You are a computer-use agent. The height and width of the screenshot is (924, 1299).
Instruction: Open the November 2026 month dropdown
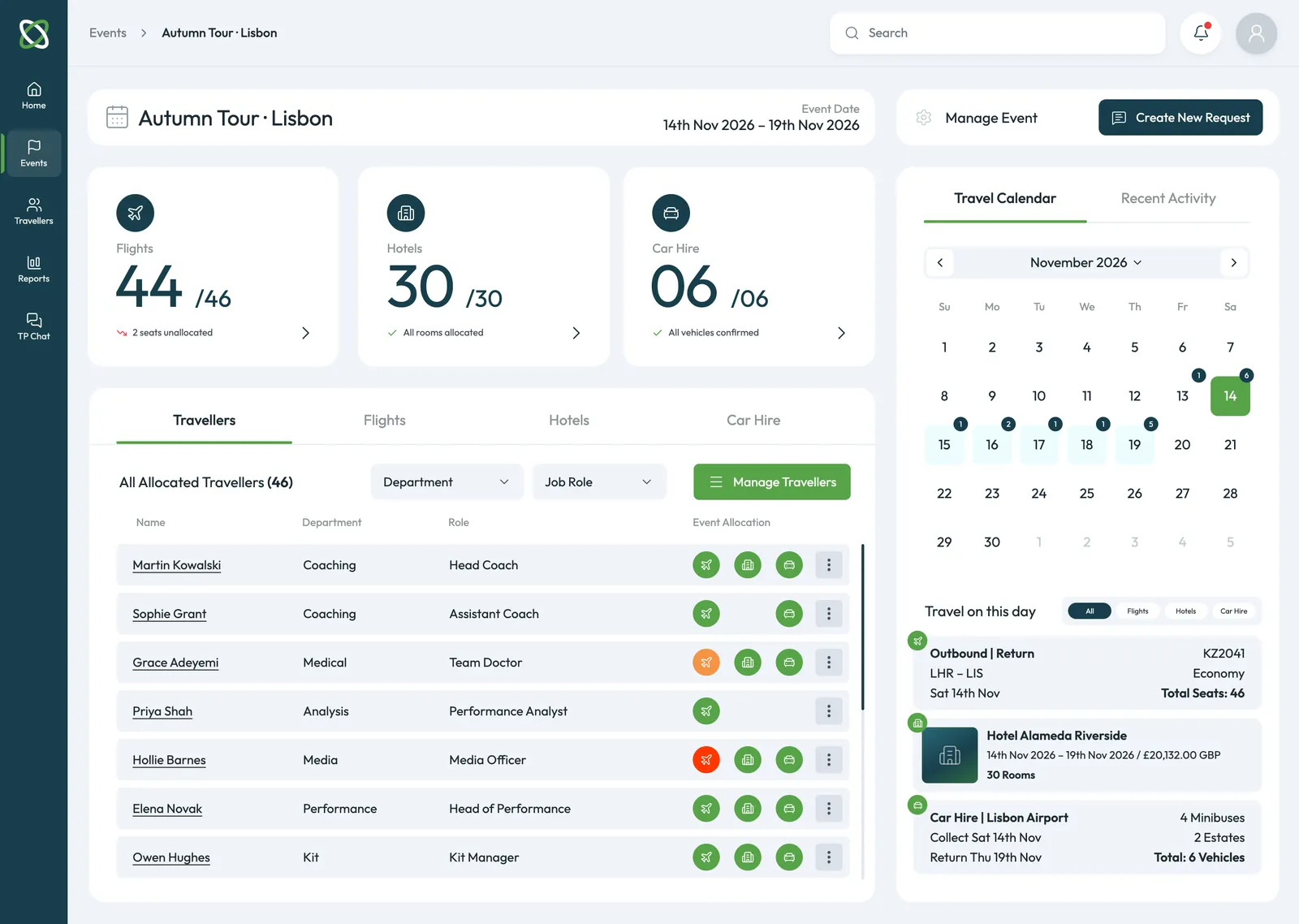coord(1086,262)
